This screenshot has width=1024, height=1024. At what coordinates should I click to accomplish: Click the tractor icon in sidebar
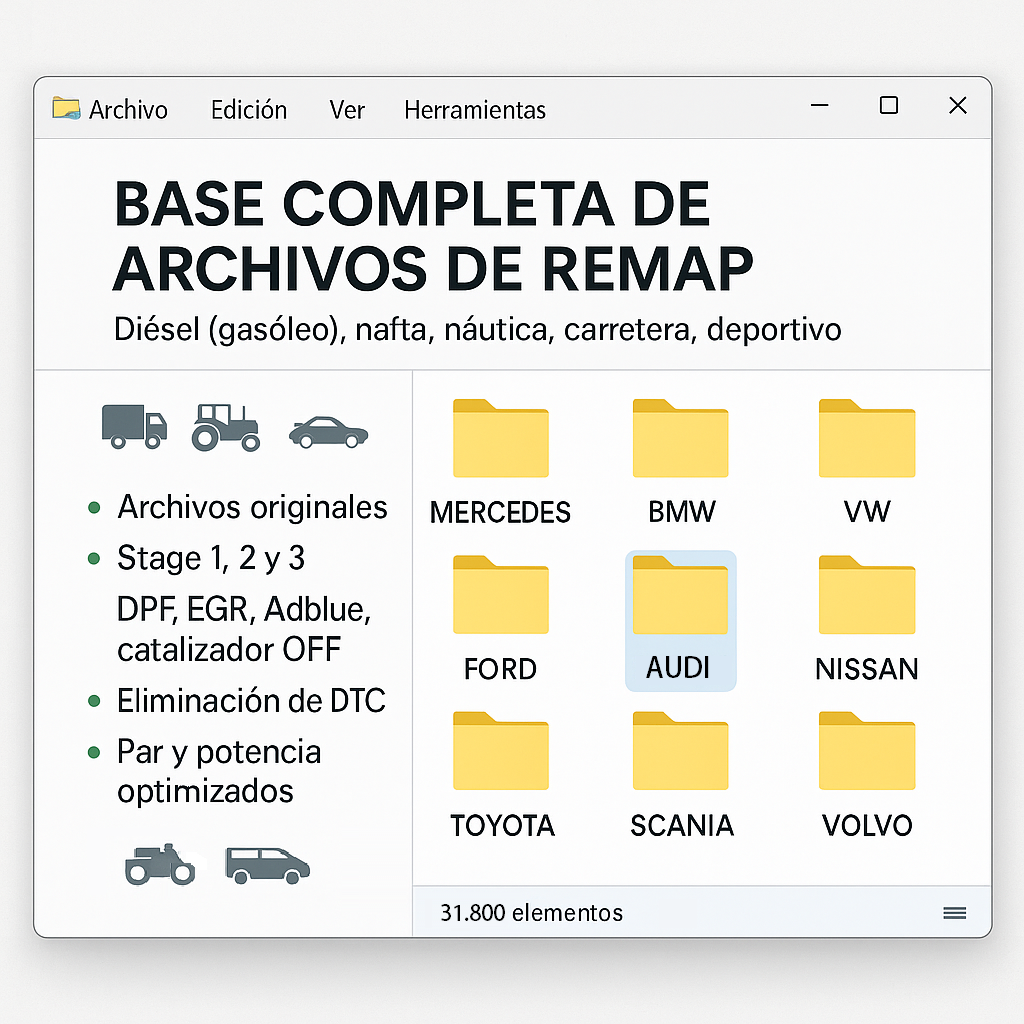coord(226,428)
